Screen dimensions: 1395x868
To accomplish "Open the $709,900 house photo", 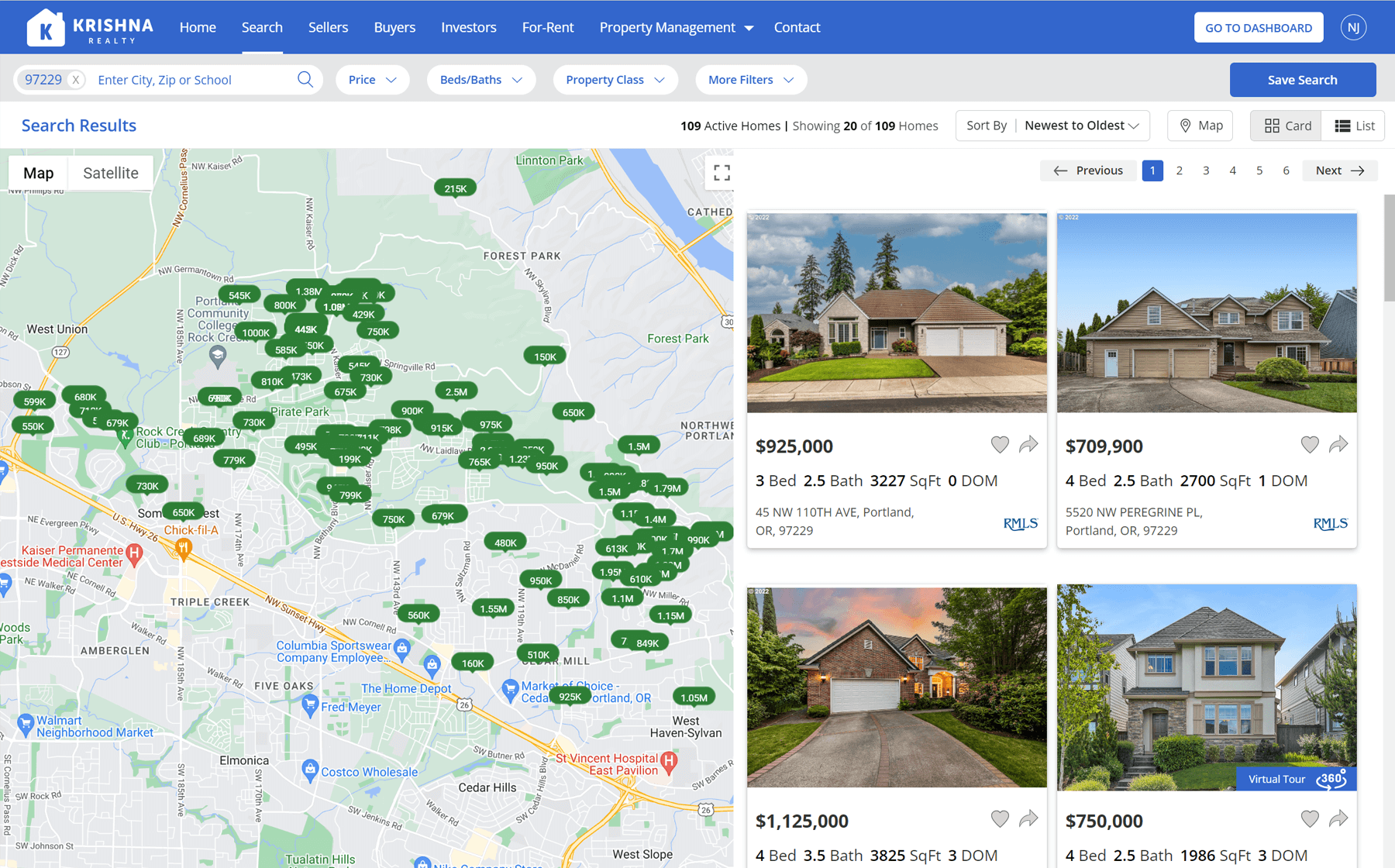I will pyautogui.click(x=1207, y=312).
